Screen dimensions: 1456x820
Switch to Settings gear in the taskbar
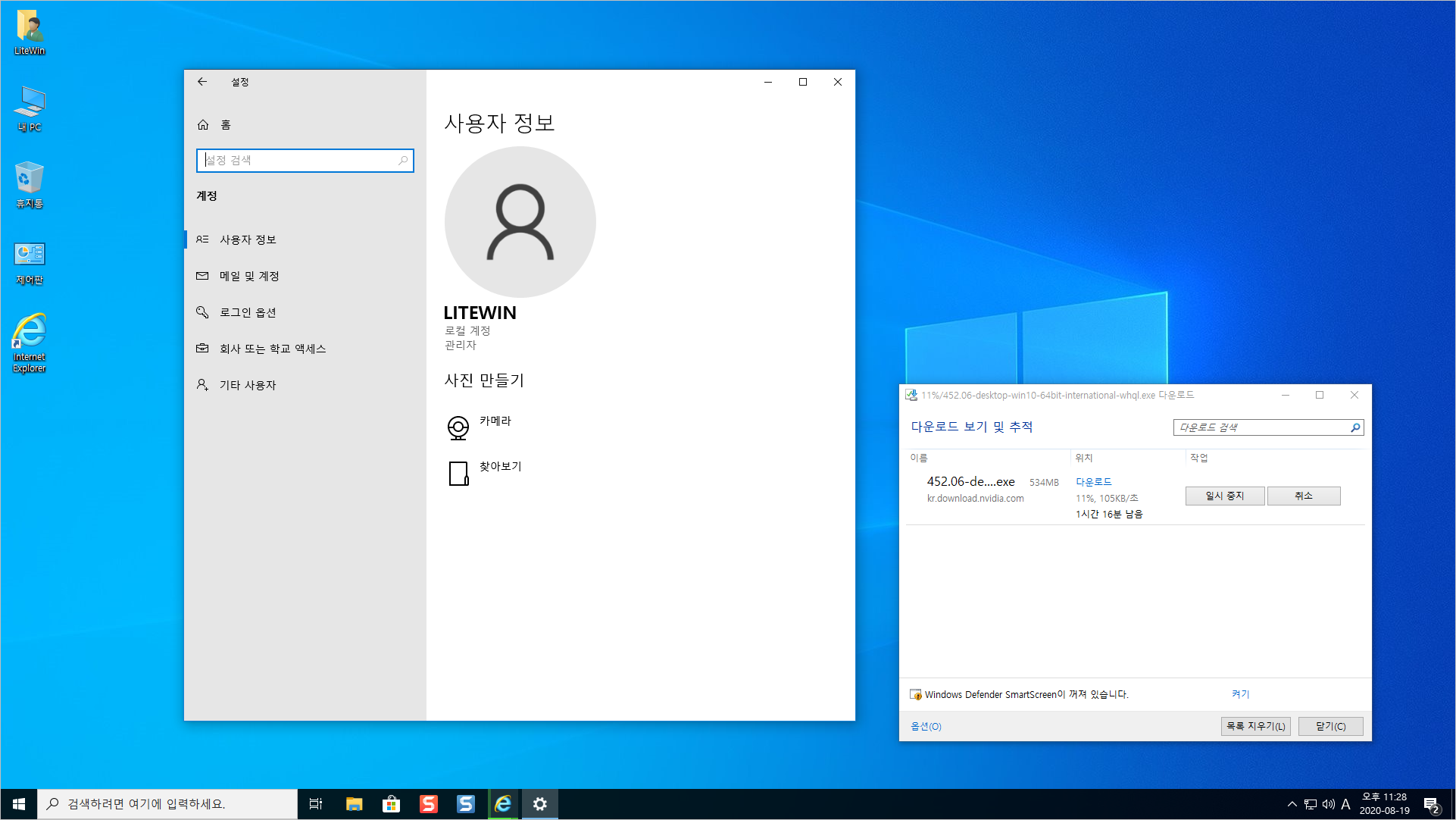tap(540, 804)
